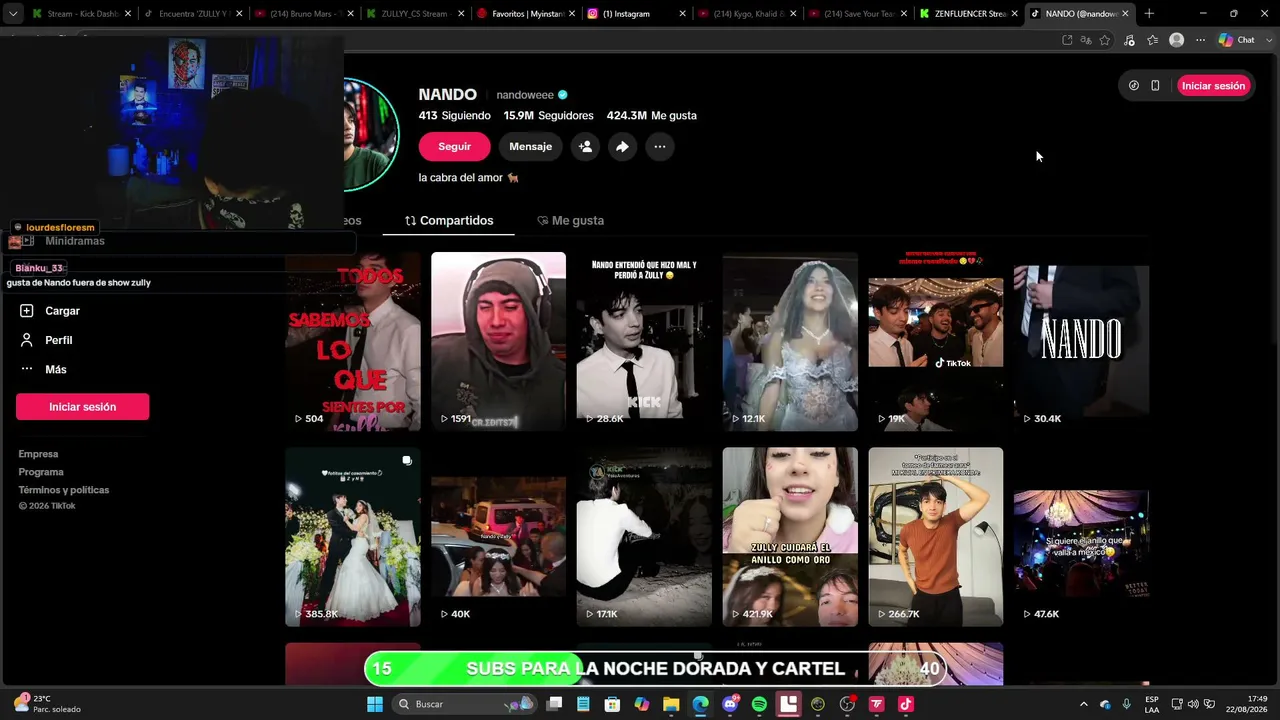
Task: Close the NANDO TikTok browser tab
Action: (1125, 14)
